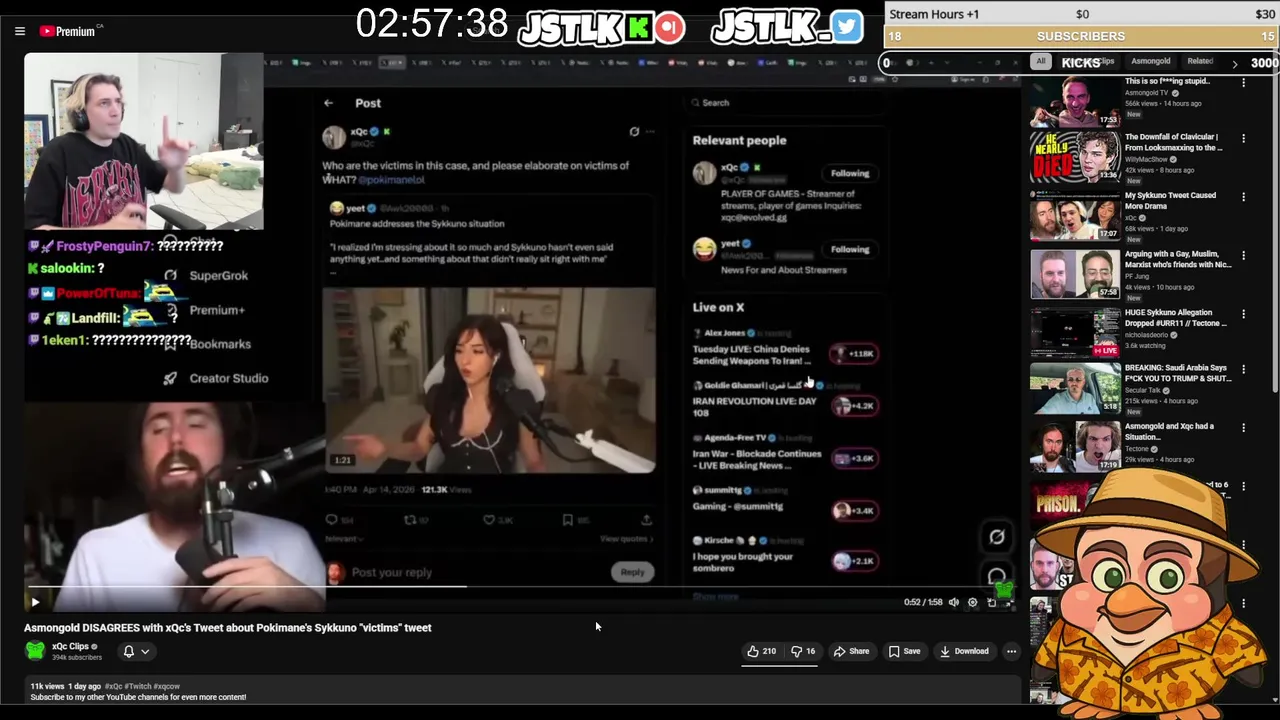Click the @pokimanelol mention link
This screenshot has width=1280, height=720.
click(391, 180)
